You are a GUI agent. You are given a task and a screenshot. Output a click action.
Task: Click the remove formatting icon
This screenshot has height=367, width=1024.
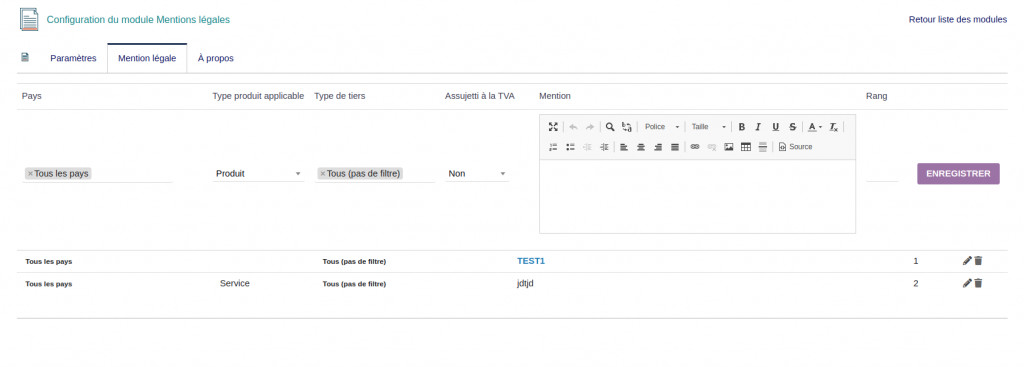(x=834, y=127)
